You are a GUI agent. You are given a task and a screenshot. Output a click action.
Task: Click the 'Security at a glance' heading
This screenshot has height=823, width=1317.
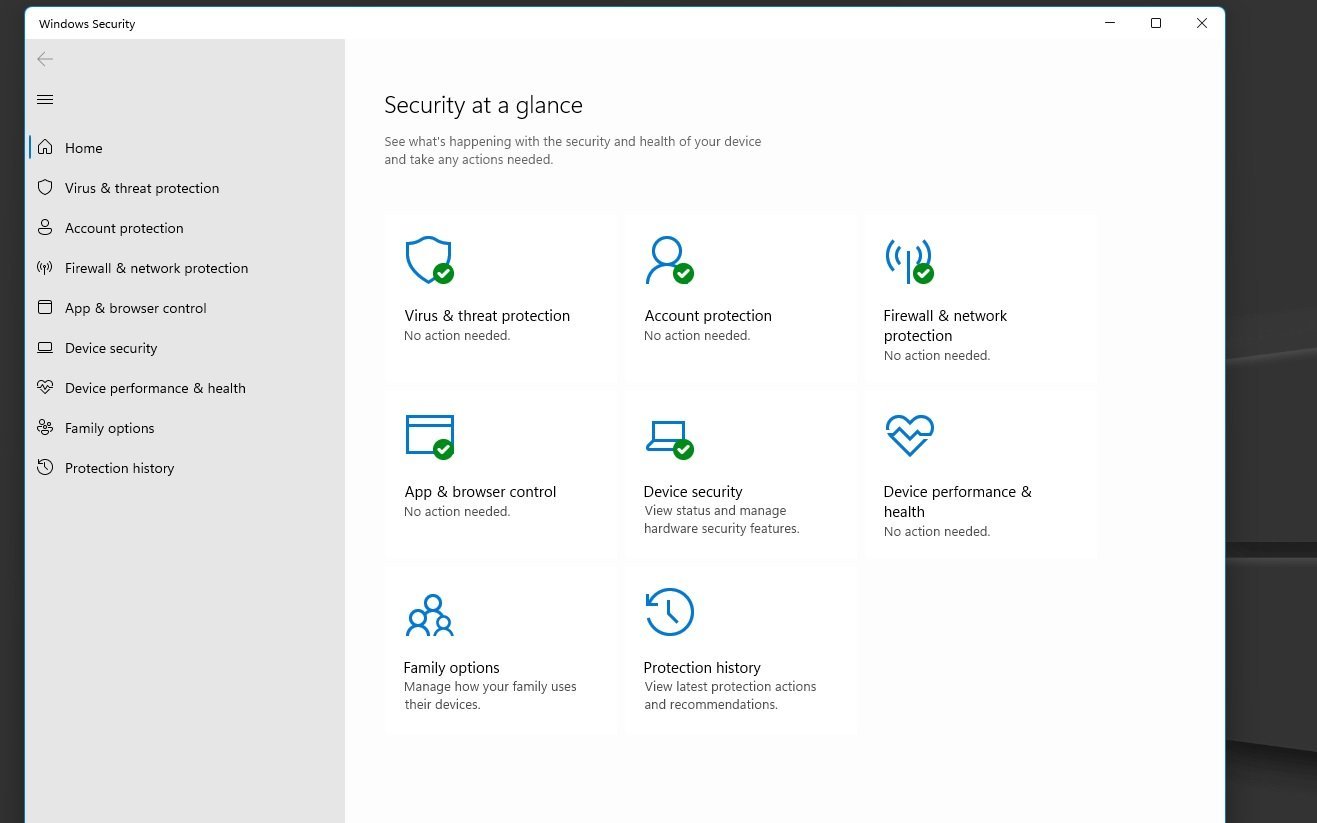(483, 105)
